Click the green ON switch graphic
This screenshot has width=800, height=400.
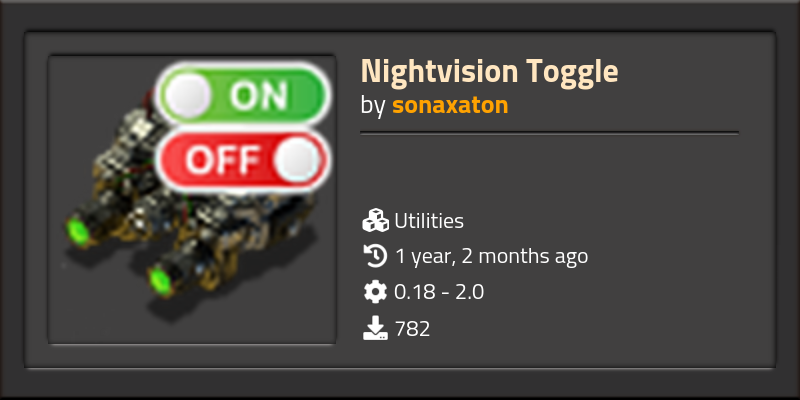point(243,94)
